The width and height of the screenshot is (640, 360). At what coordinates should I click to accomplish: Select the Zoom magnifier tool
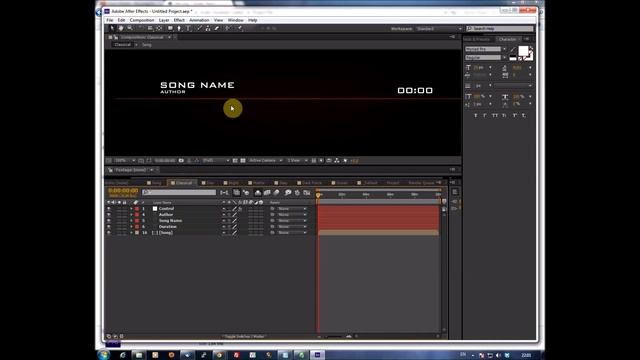click(x=130, y=28)
